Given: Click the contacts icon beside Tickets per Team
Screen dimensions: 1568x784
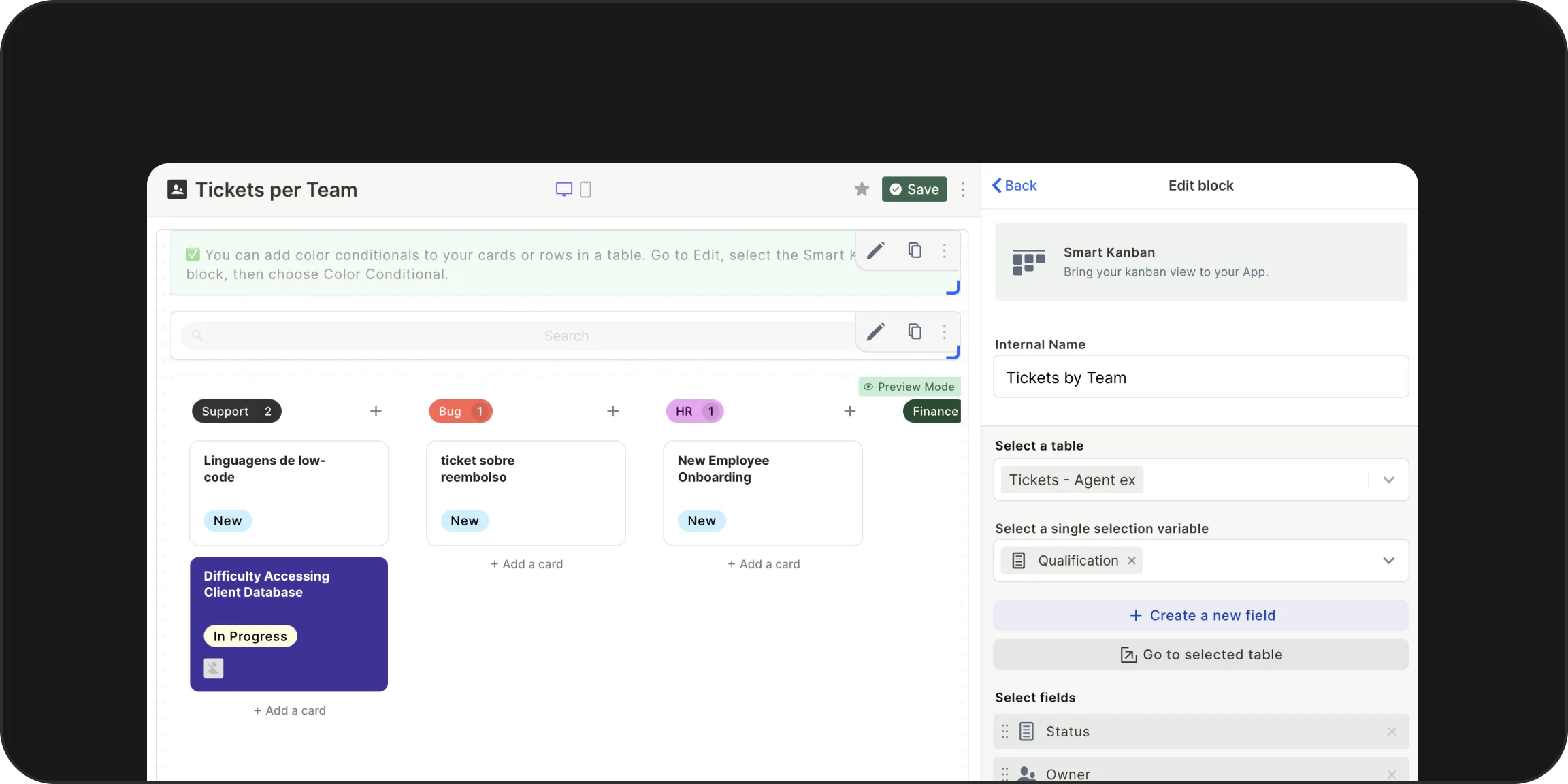Looking at the screenshot, I should click(x=177, y=189).
